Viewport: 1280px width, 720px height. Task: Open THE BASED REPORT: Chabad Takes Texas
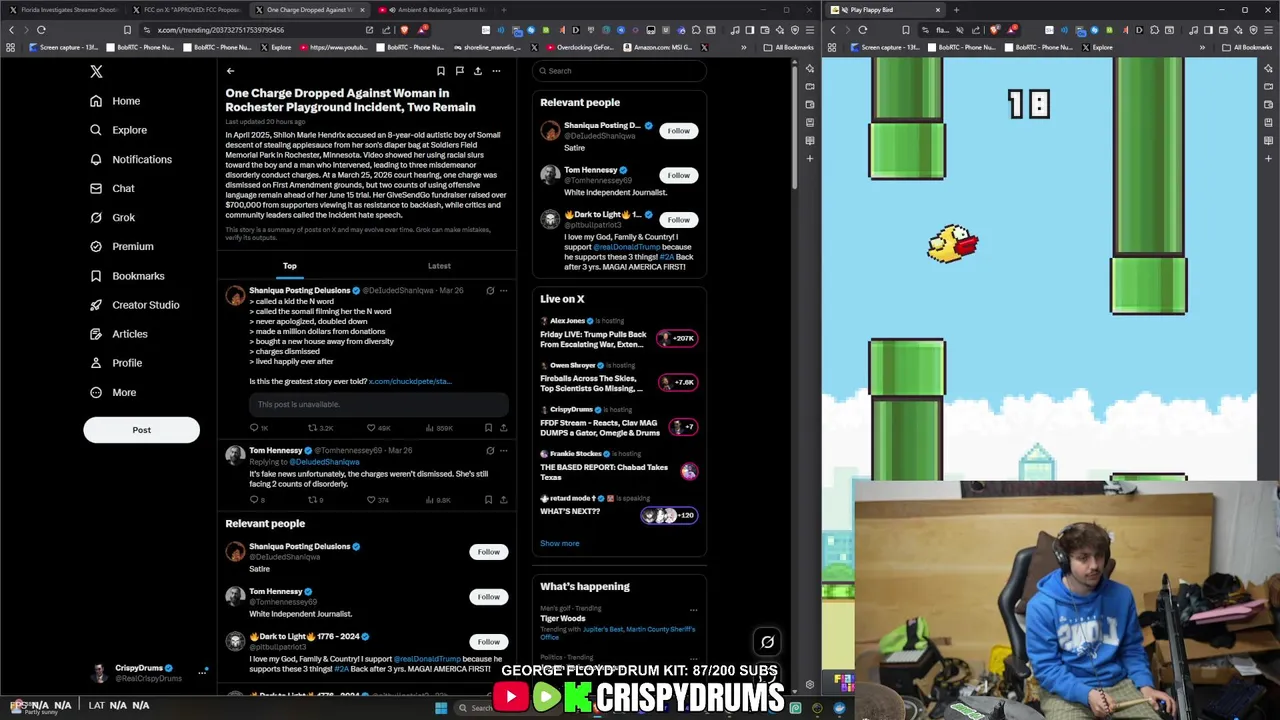click(619, 467)
